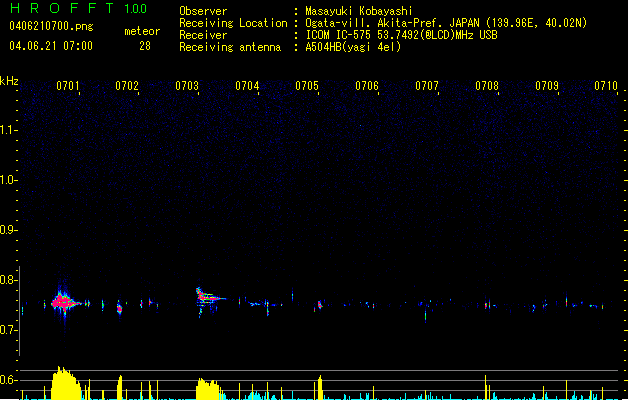The image size is (629, 400).
Task: Click the meteor count value 28
Action: [145, 46]
